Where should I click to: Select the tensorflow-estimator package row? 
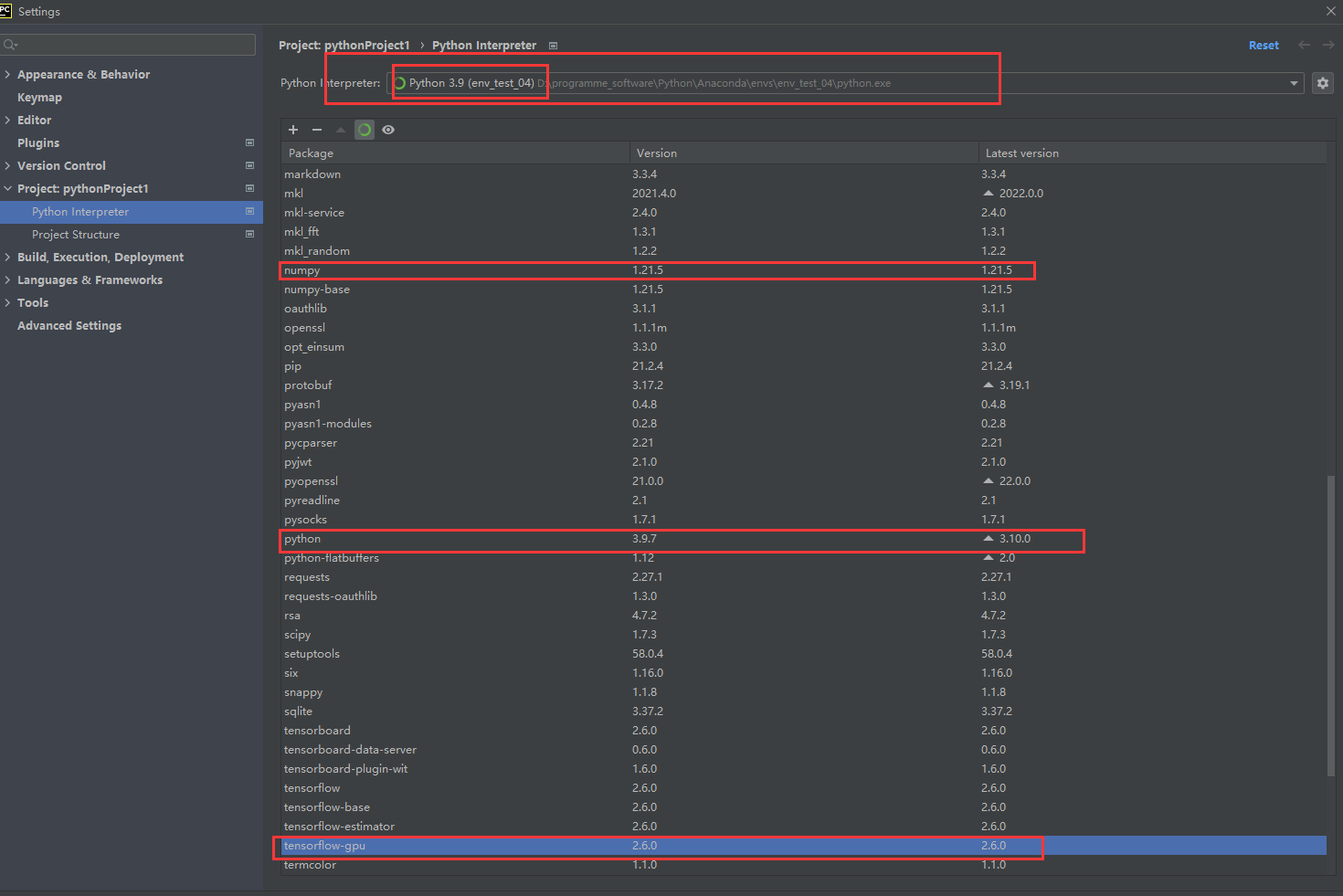coord(804,826)
